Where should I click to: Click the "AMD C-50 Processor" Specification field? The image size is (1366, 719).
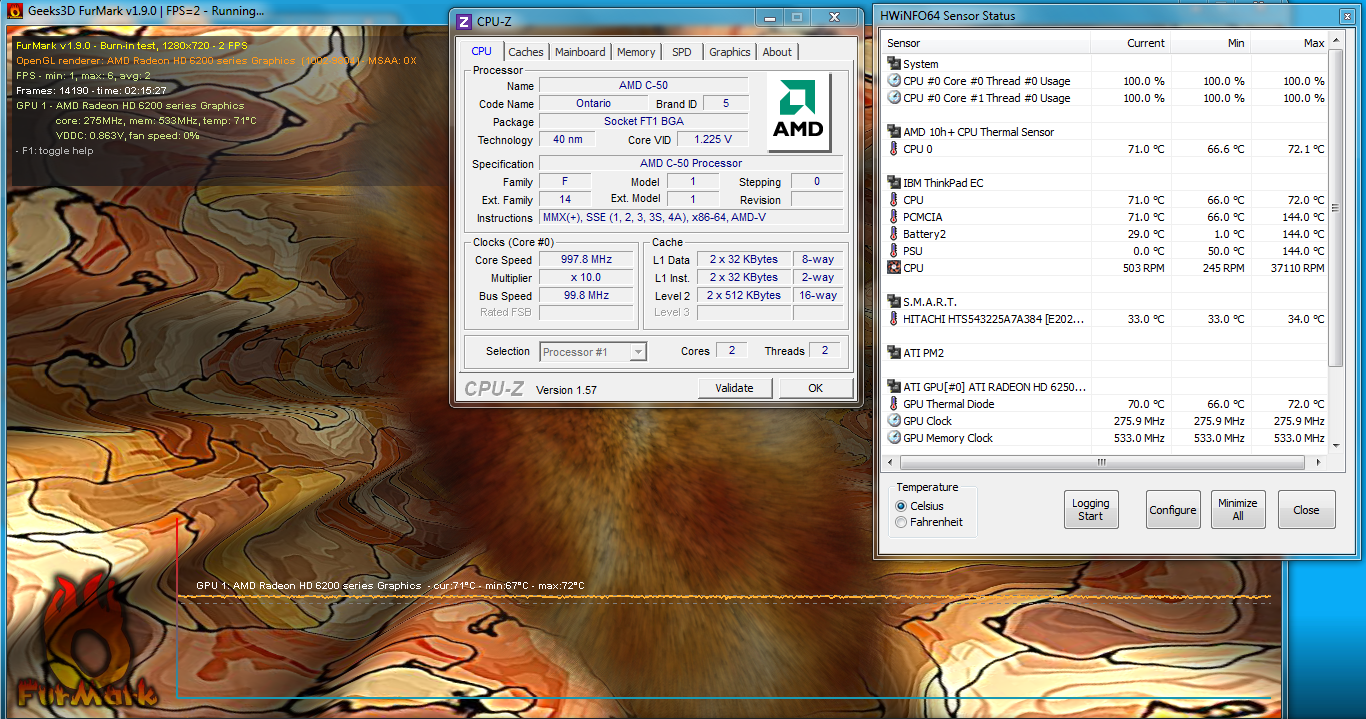691,164
